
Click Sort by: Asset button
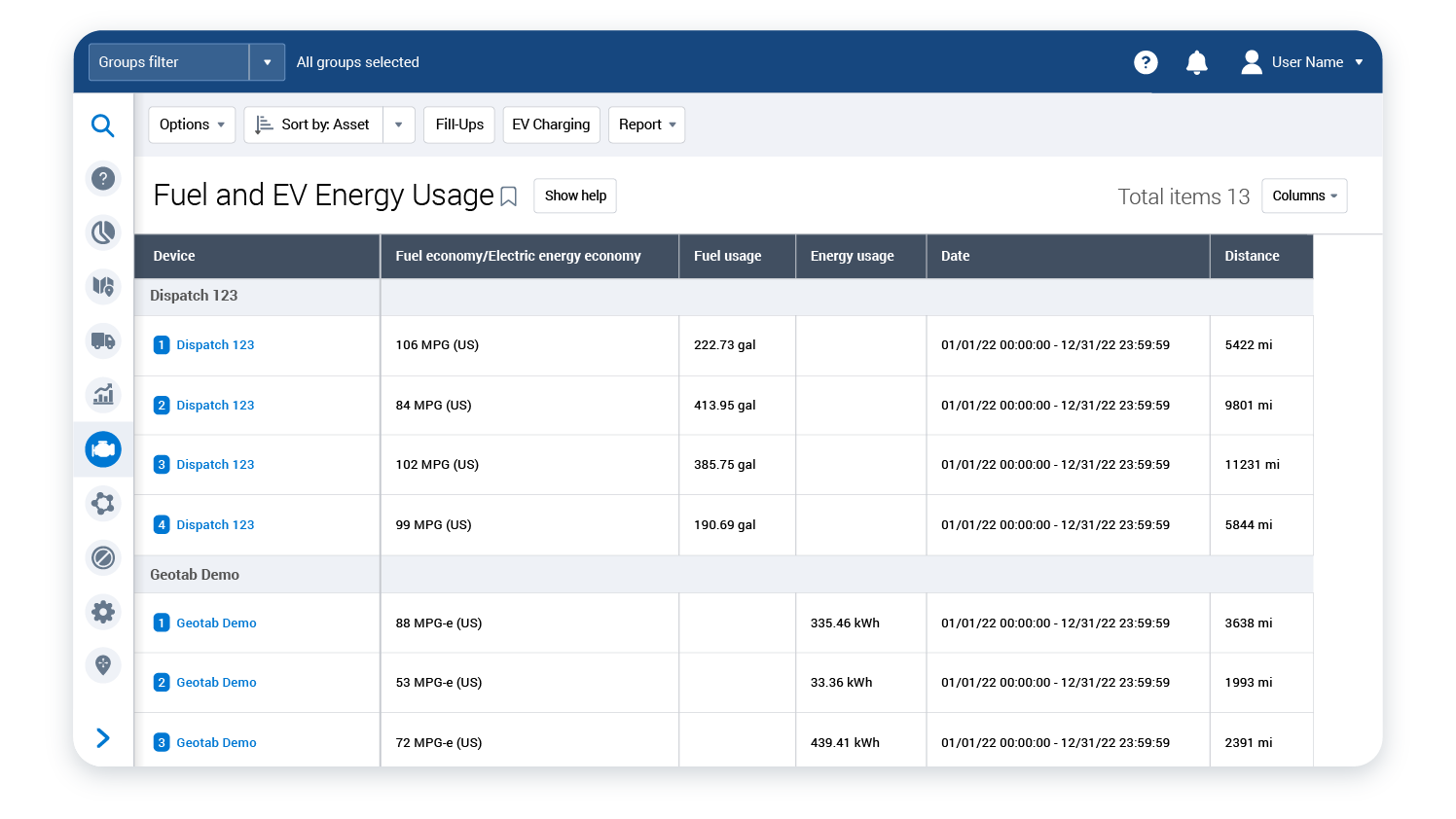coord(313,125)
